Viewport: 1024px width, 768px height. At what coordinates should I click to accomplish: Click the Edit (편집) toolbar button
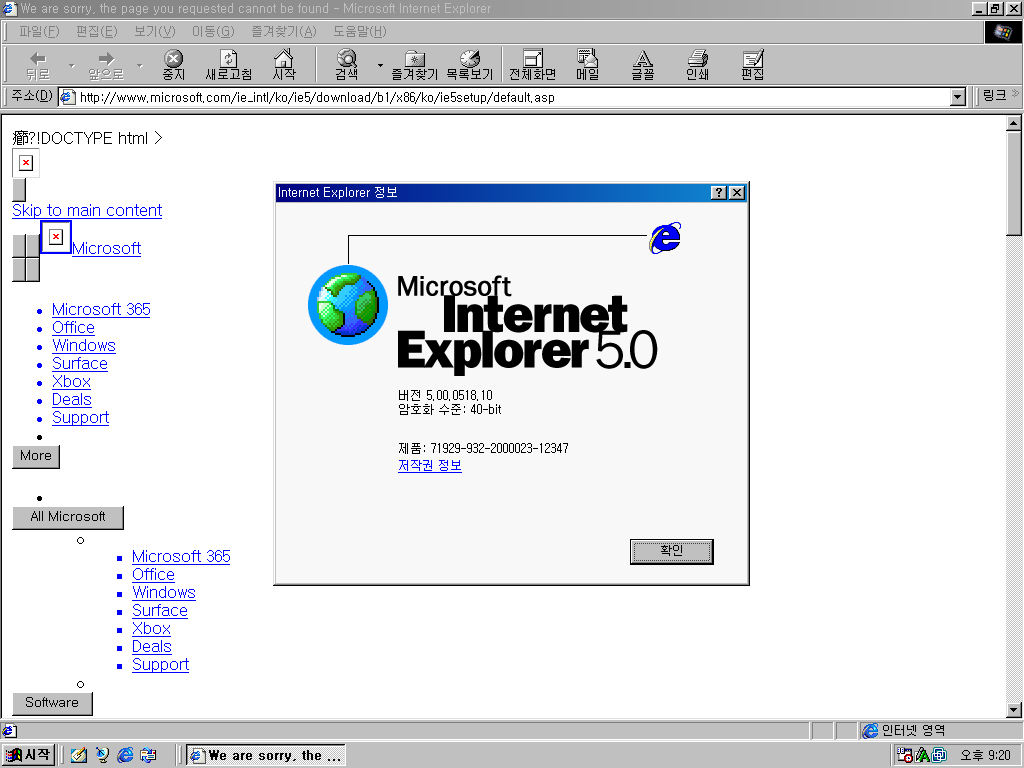point(752,65)
